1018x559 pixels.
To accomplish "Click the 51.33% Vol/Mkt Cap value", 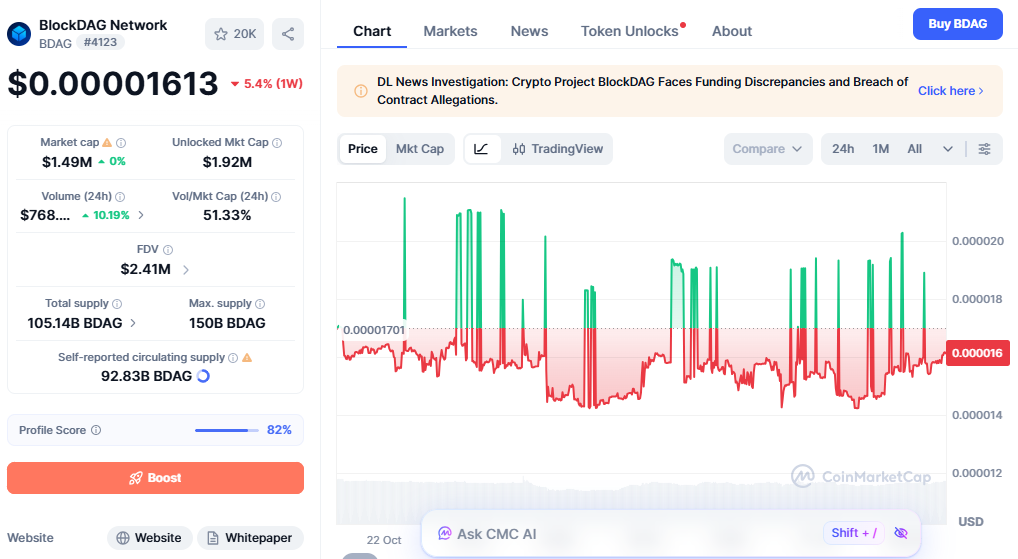I will pyautogui.click(x=227, y=215).
